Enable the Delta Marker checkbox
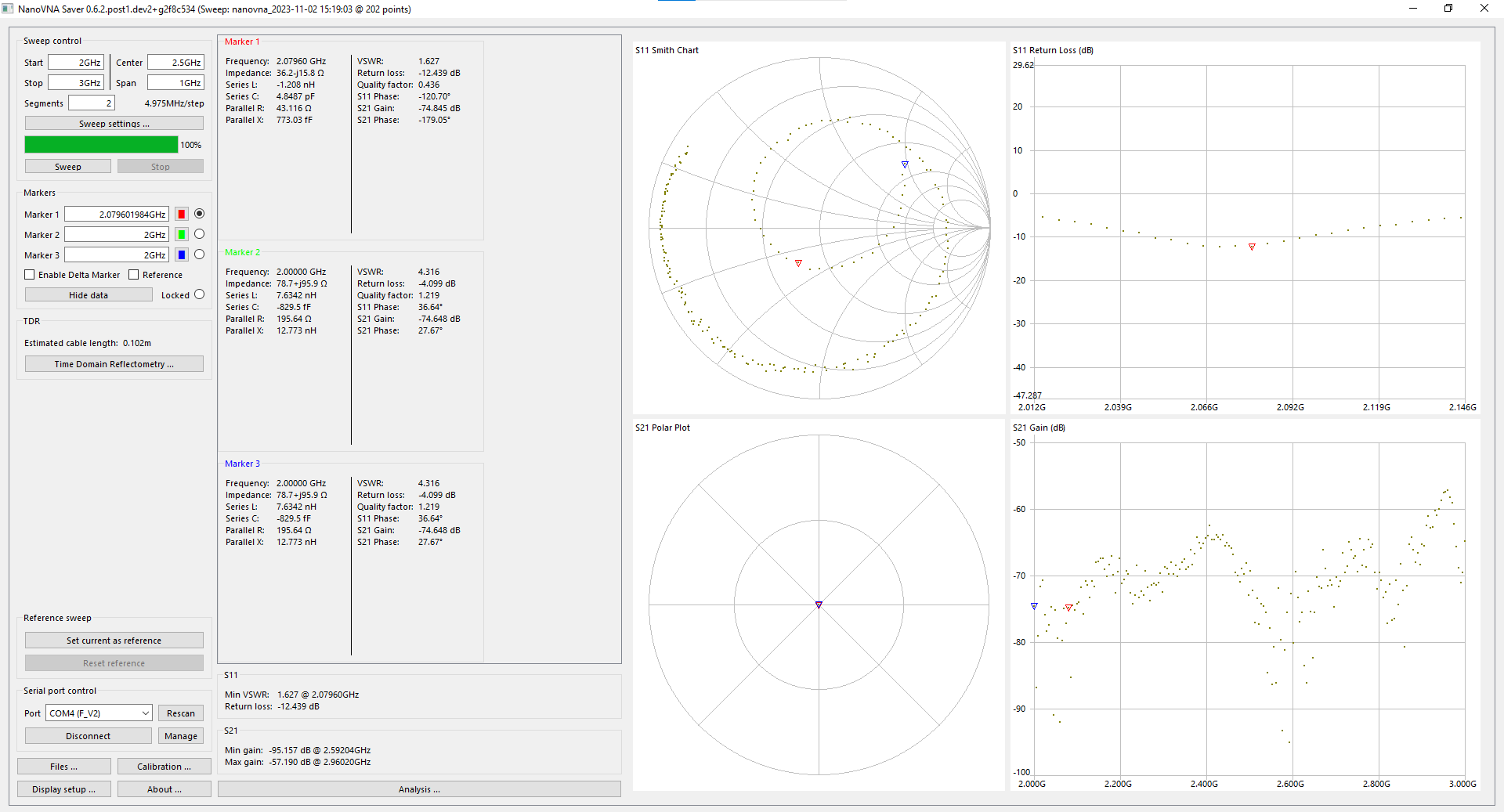1504x812 pixels. coord(30,275)
